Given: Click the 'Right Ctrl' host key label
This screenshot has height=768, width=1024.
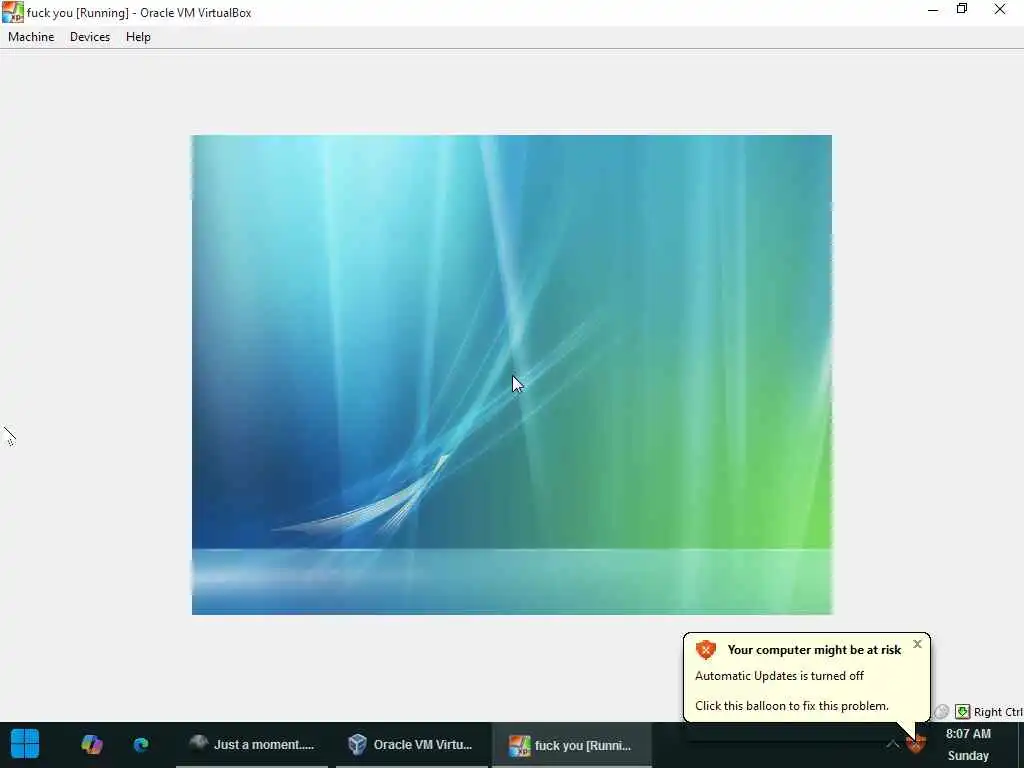Looking at the screenshot, I should [998, 712].
